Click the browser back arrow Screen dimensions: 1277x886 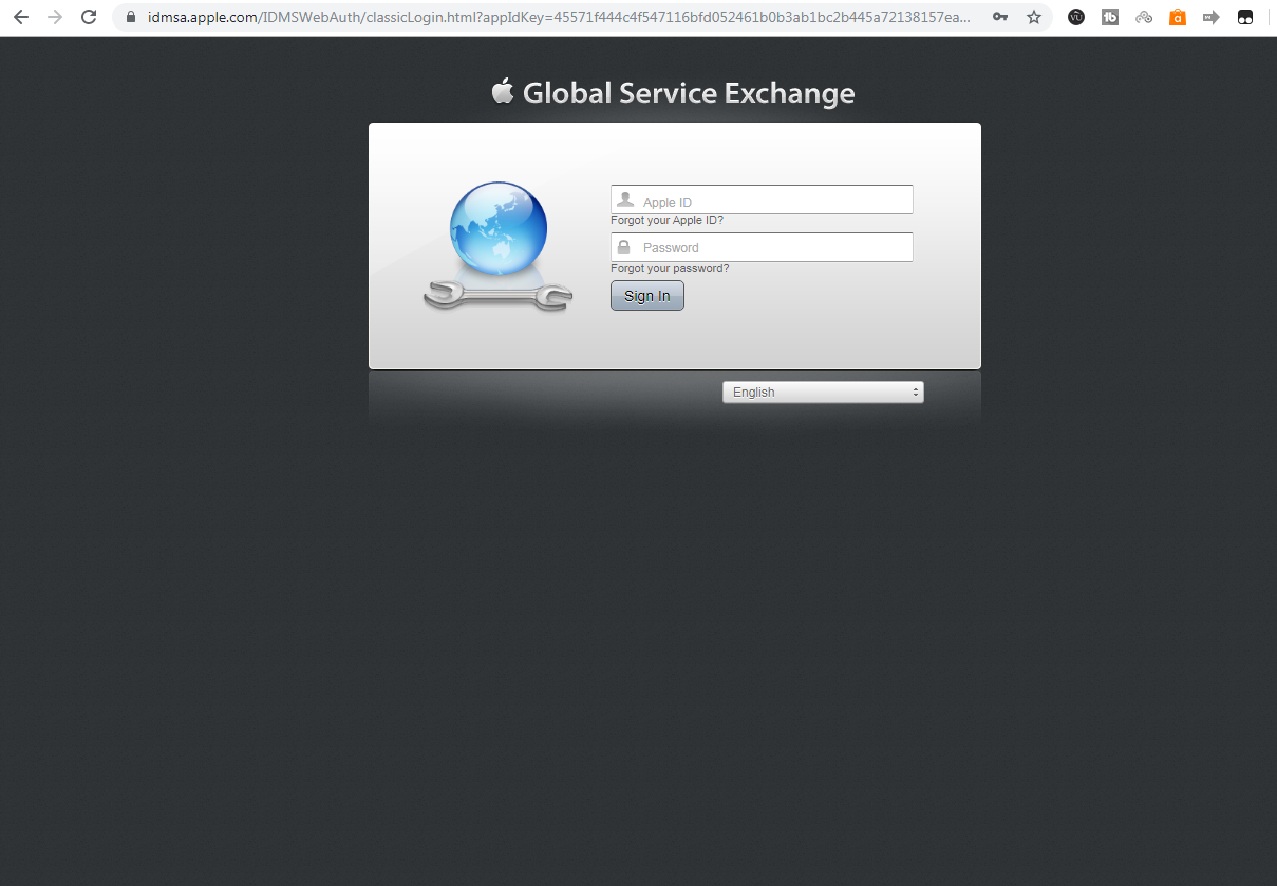pos(20,17)
